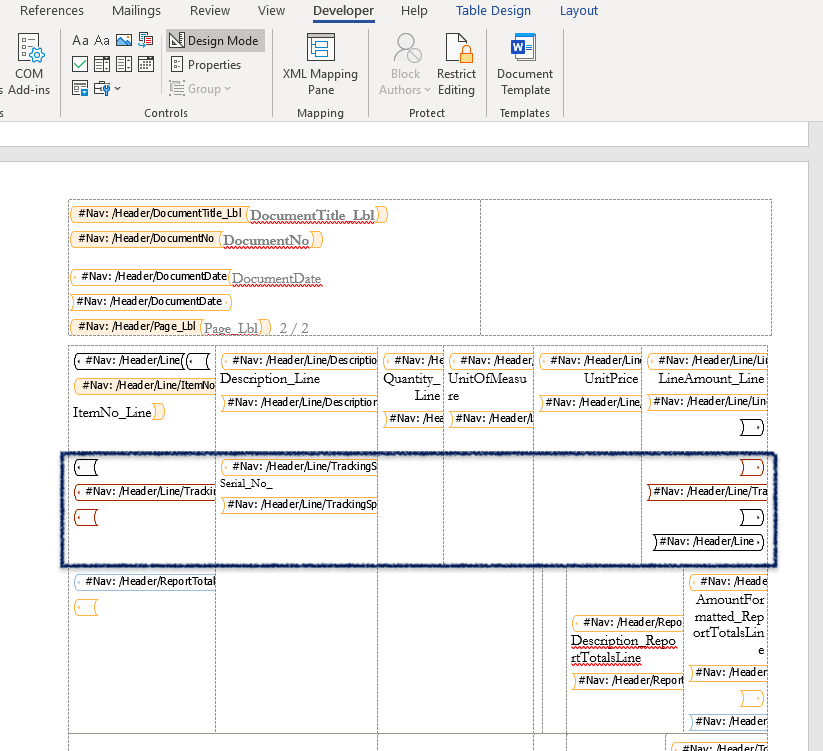The image size is (823, 751).
Task: Click Quantity_Line text
Action: coord(412,387)
